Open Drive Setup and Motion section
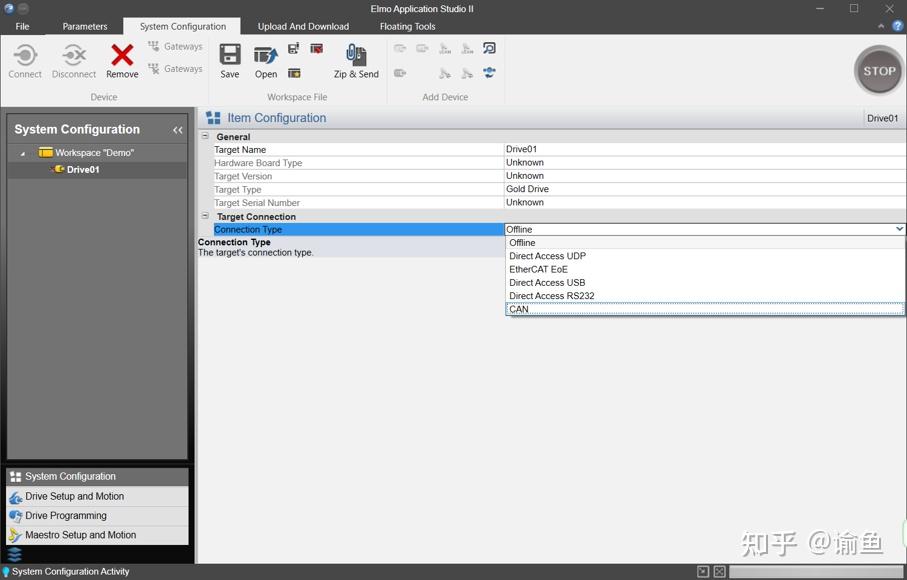907x580 pixels. point(97,496)
